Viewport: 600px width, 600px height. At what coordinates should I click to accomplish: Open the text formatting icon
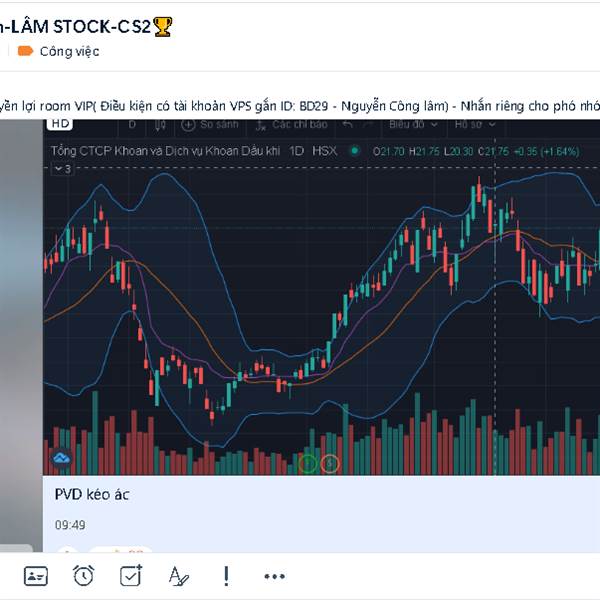[178, 576]
